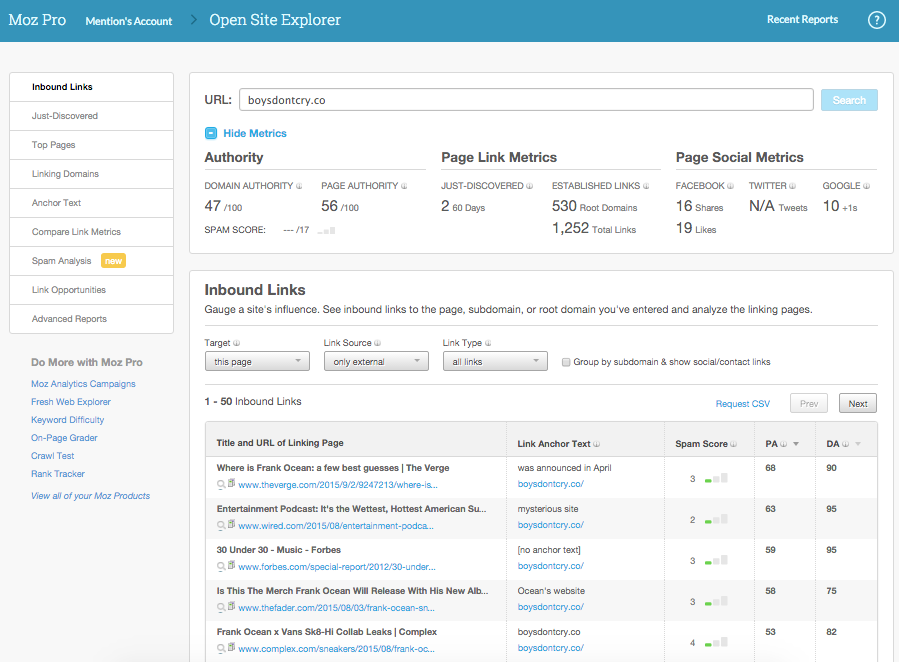
Task: Click the cached-page icon in the Forbes row
Action: pyautogui.click(x=231, y=565)
